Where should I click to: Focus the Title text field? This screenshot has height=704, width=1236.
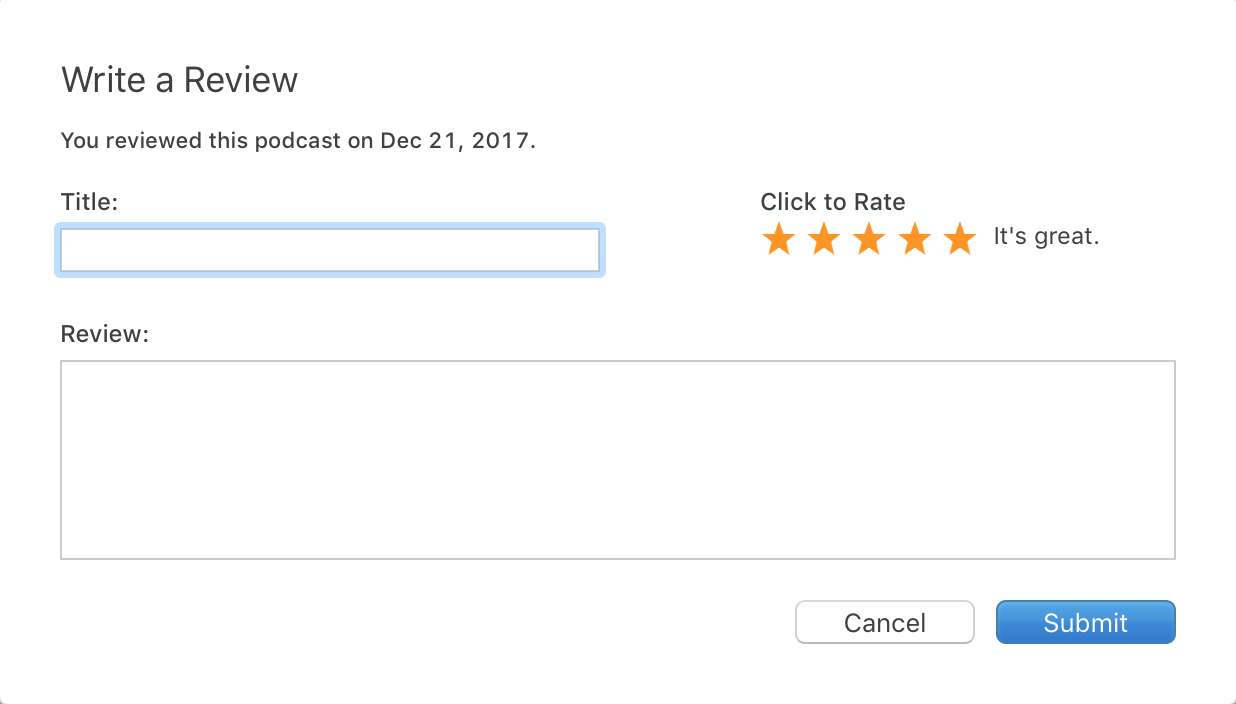[330, 250]
